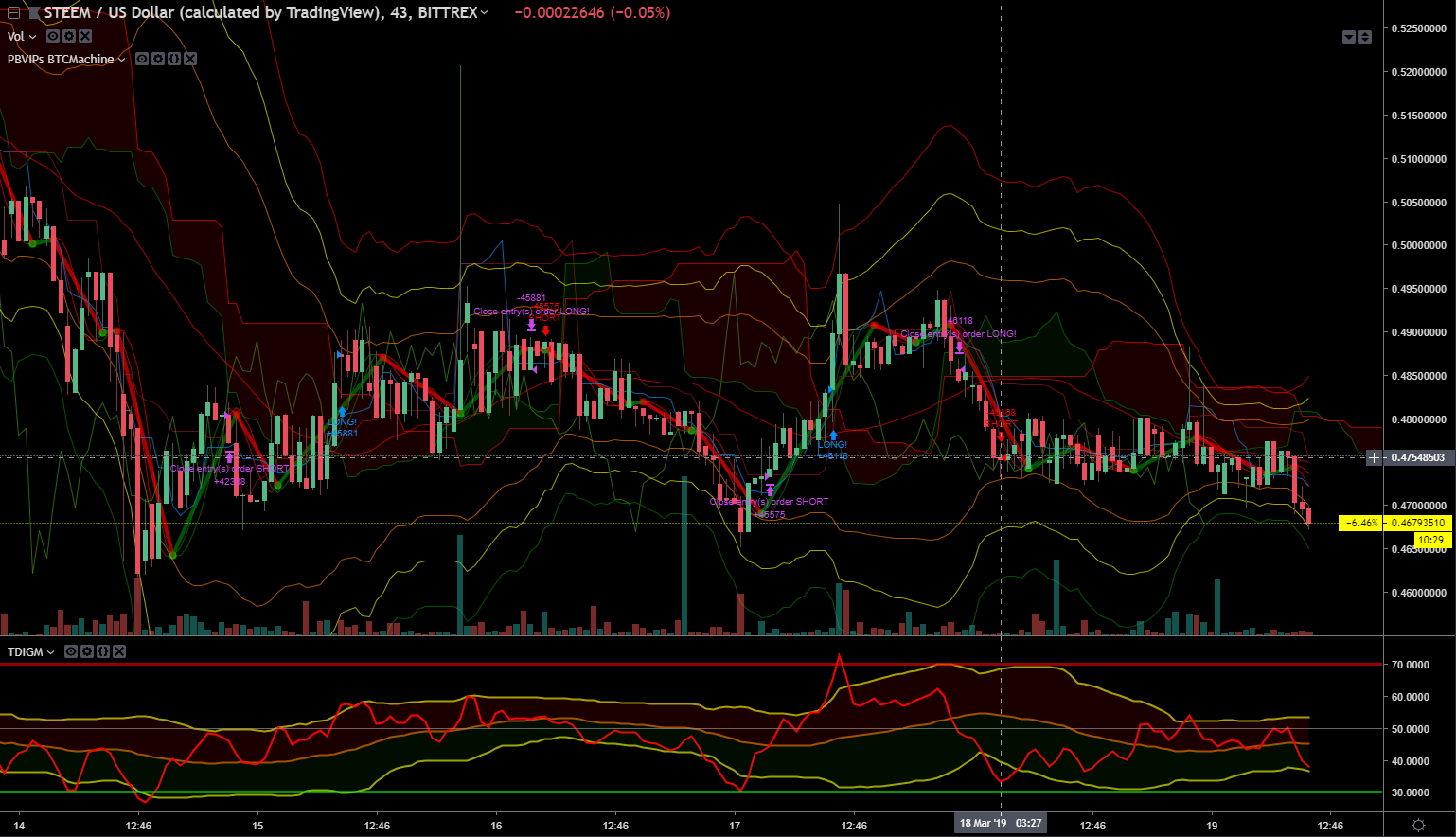Click the date label 16 on time axis

pos(496,826)
